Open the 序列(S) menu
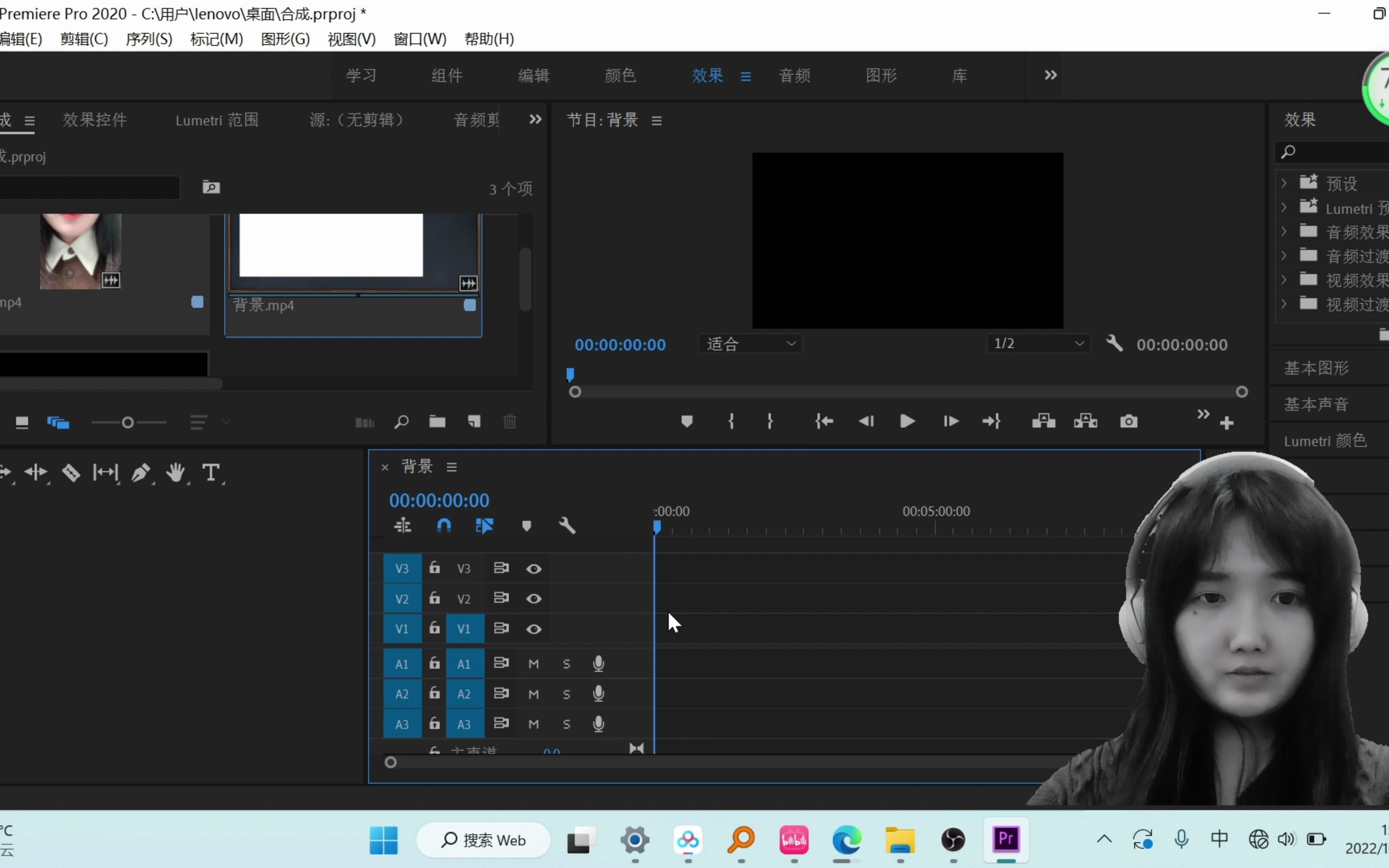This screenshot has height=868, width=1389. tap(149, 39)
